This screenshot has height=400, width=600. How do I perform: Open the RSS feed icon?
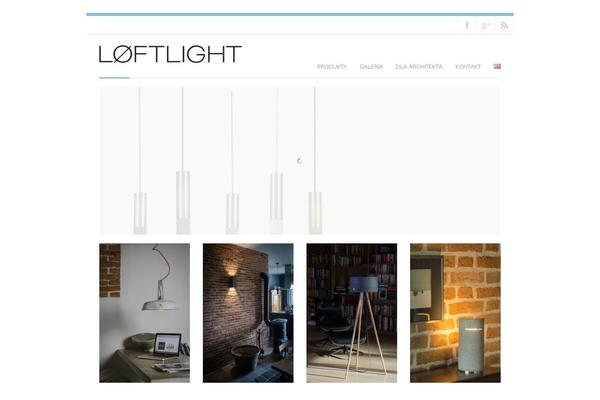504,26
